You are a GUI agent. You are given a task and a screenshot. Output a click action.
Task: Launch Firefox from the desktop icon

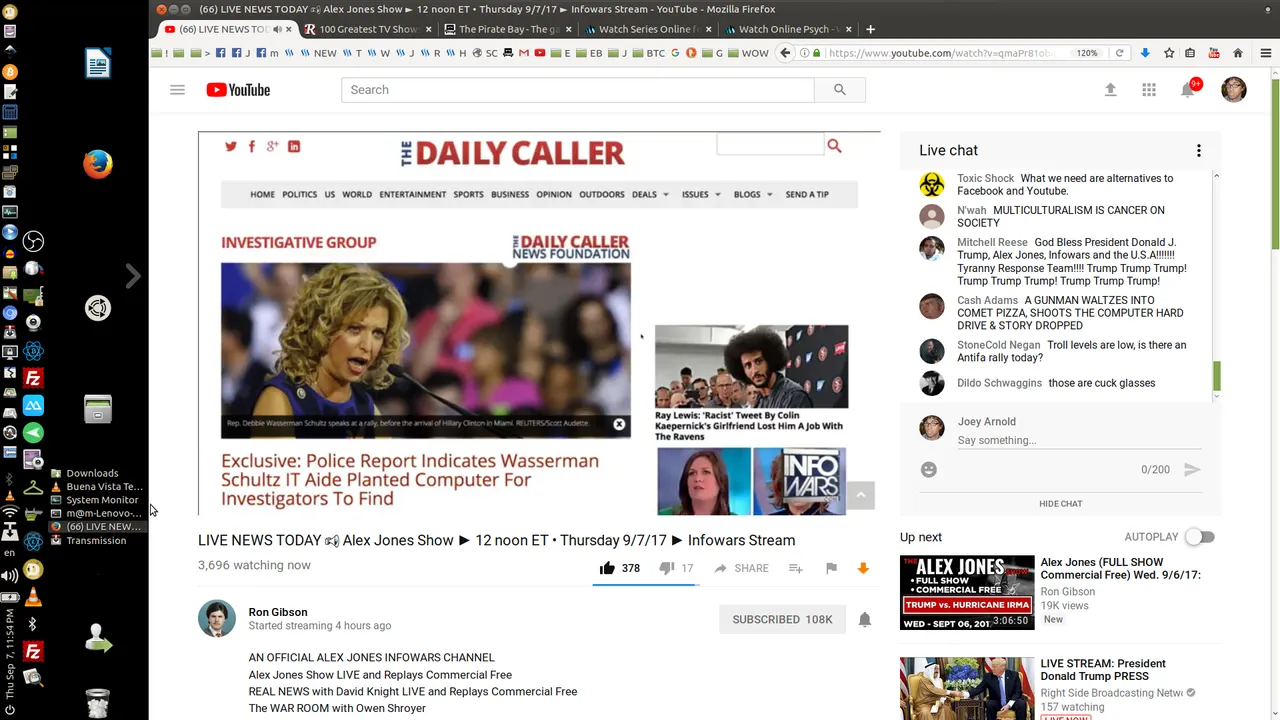point(97,164)
